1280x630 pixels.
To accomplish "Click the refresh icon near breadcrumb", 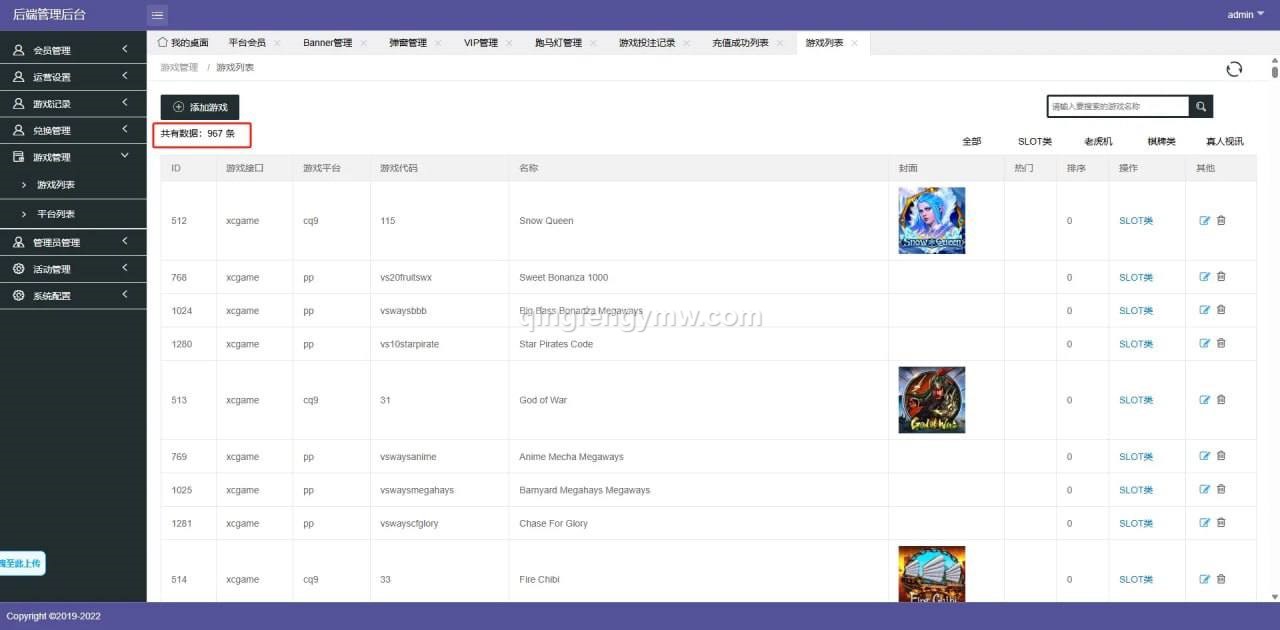I will coord(1234,68).
